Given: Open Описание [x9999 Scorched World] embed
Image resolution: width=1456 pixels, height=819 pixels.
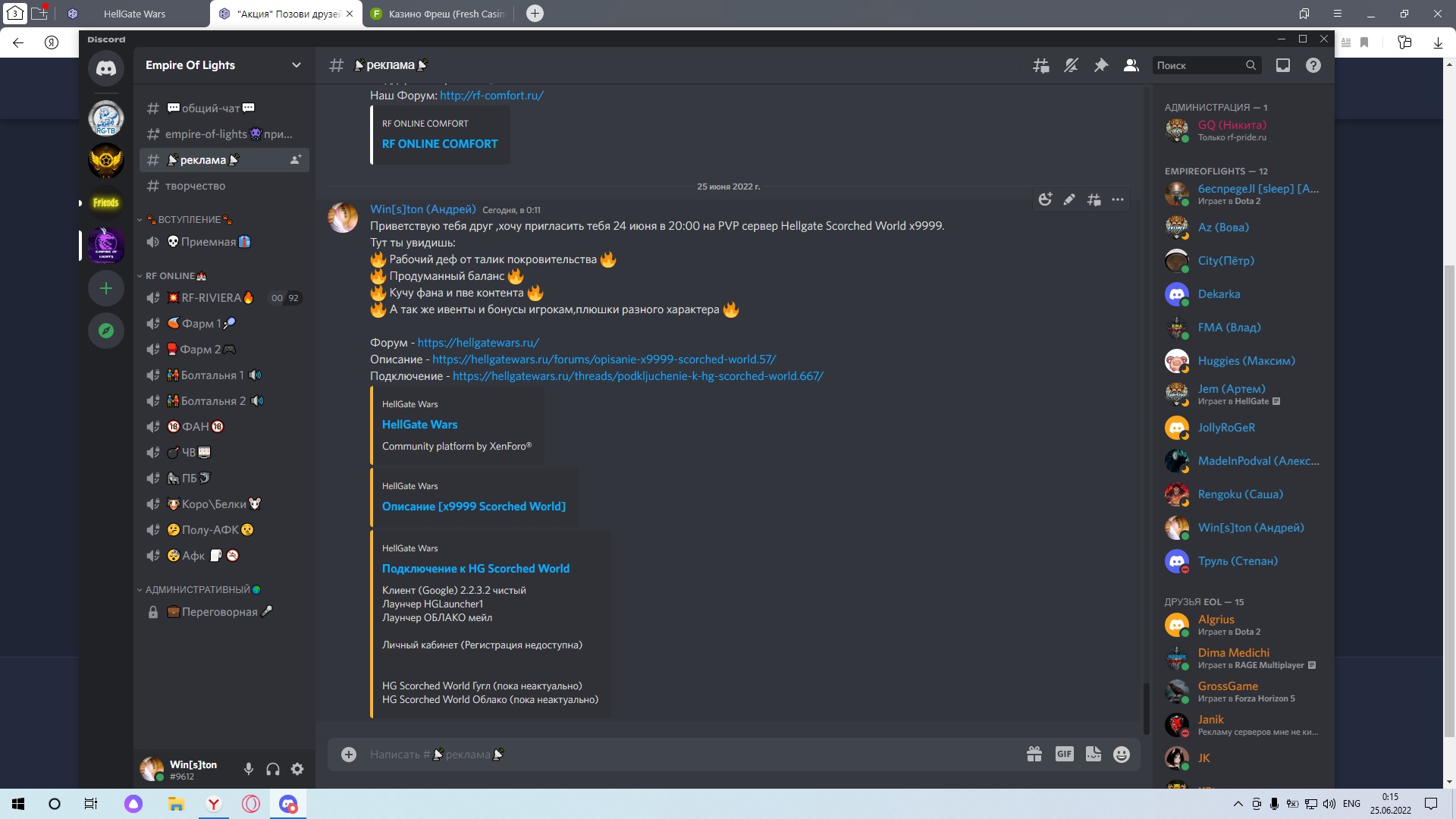Looking at the screenshot, I should pyautogui.click(x=474, y=507).
